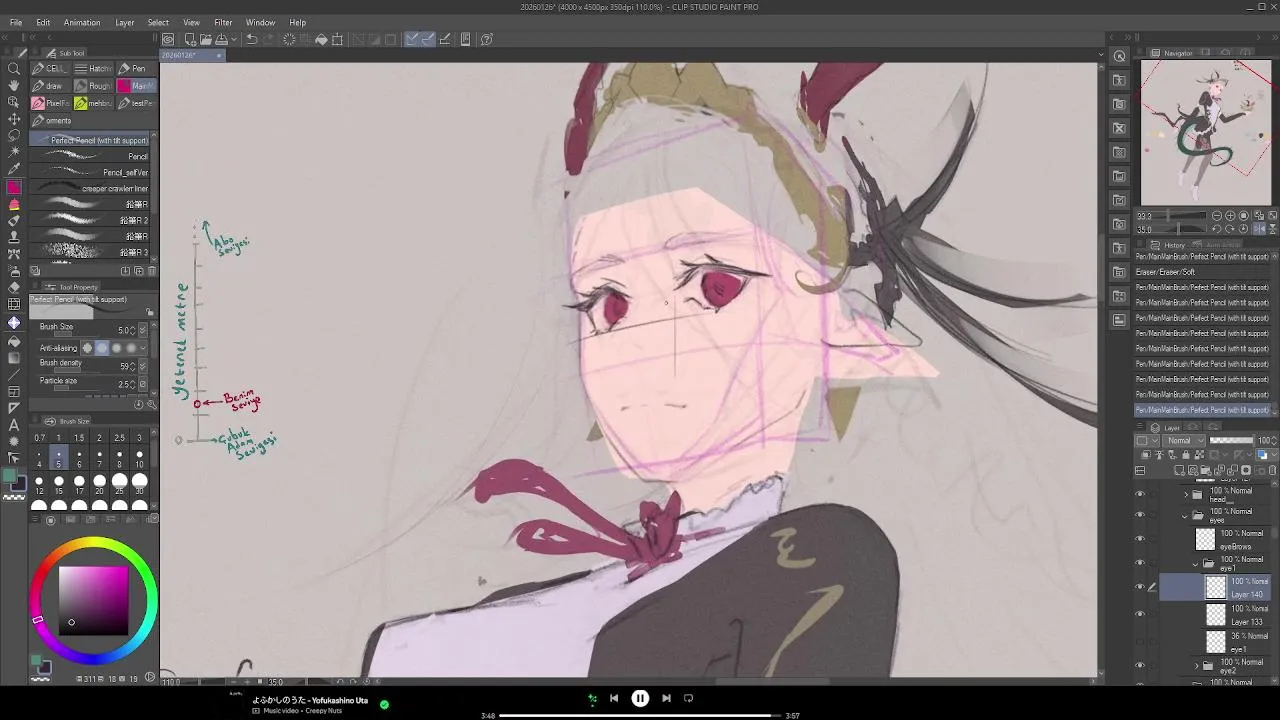Viewport: 1280px width, 720px height.
Task: Toggle visibility of Layer 140
Action: (x=1140, y=587)
